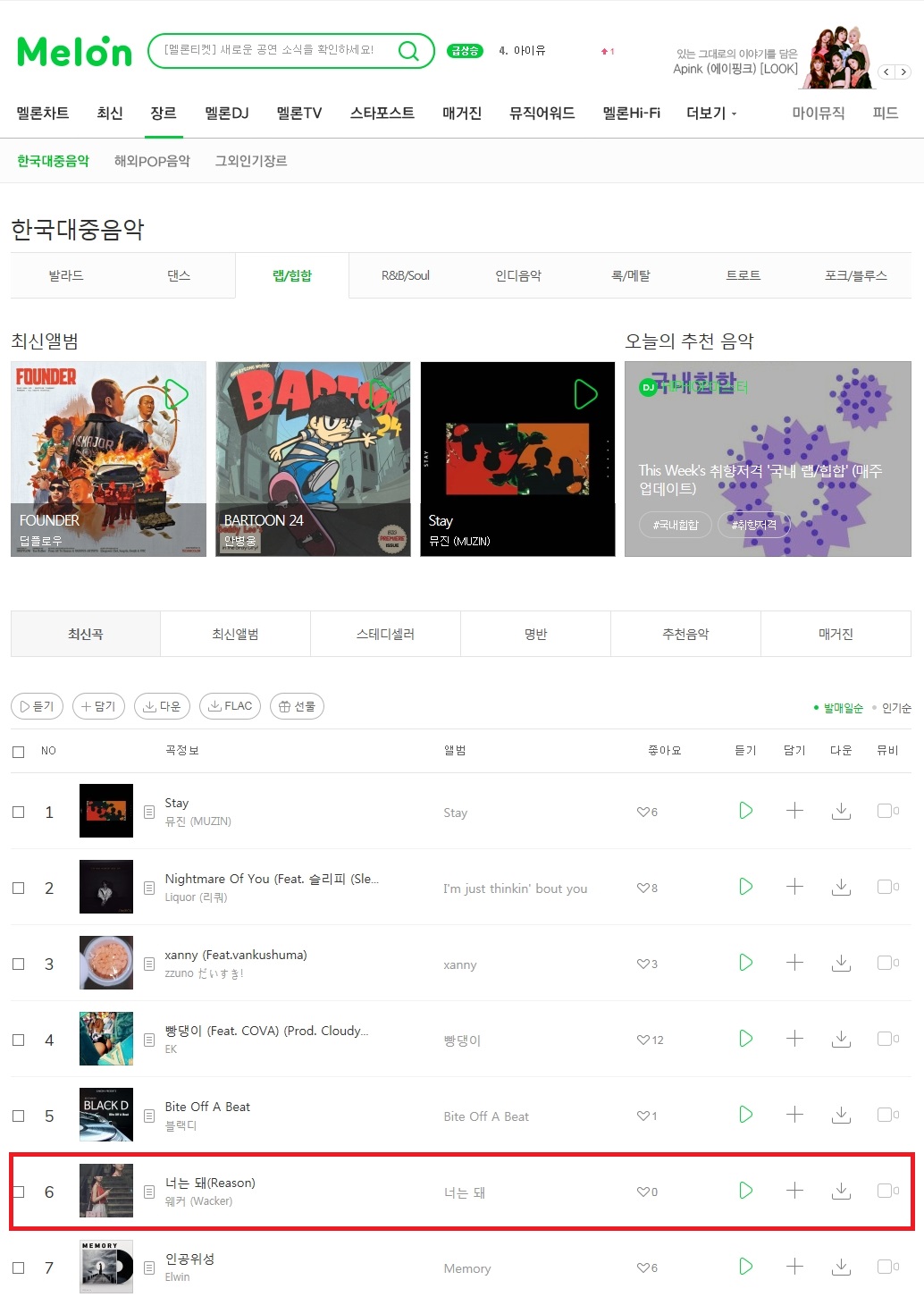Image resolution: width=924 pixels, height=1297 pixels.
Task: Click the FLAC download button
Action: (231, 706)
